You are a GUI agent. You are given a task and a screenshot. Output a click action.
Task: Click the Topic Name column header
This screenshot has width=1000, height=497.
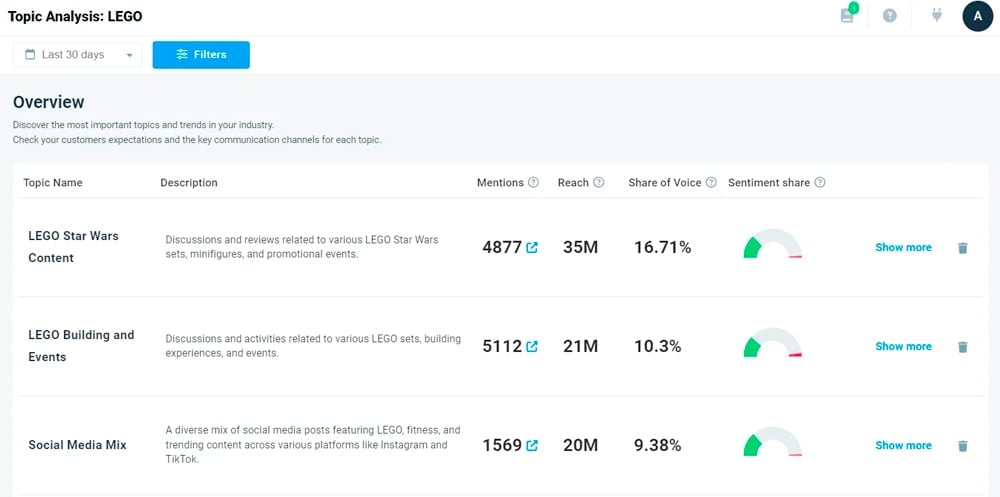(x=53, y=182)
